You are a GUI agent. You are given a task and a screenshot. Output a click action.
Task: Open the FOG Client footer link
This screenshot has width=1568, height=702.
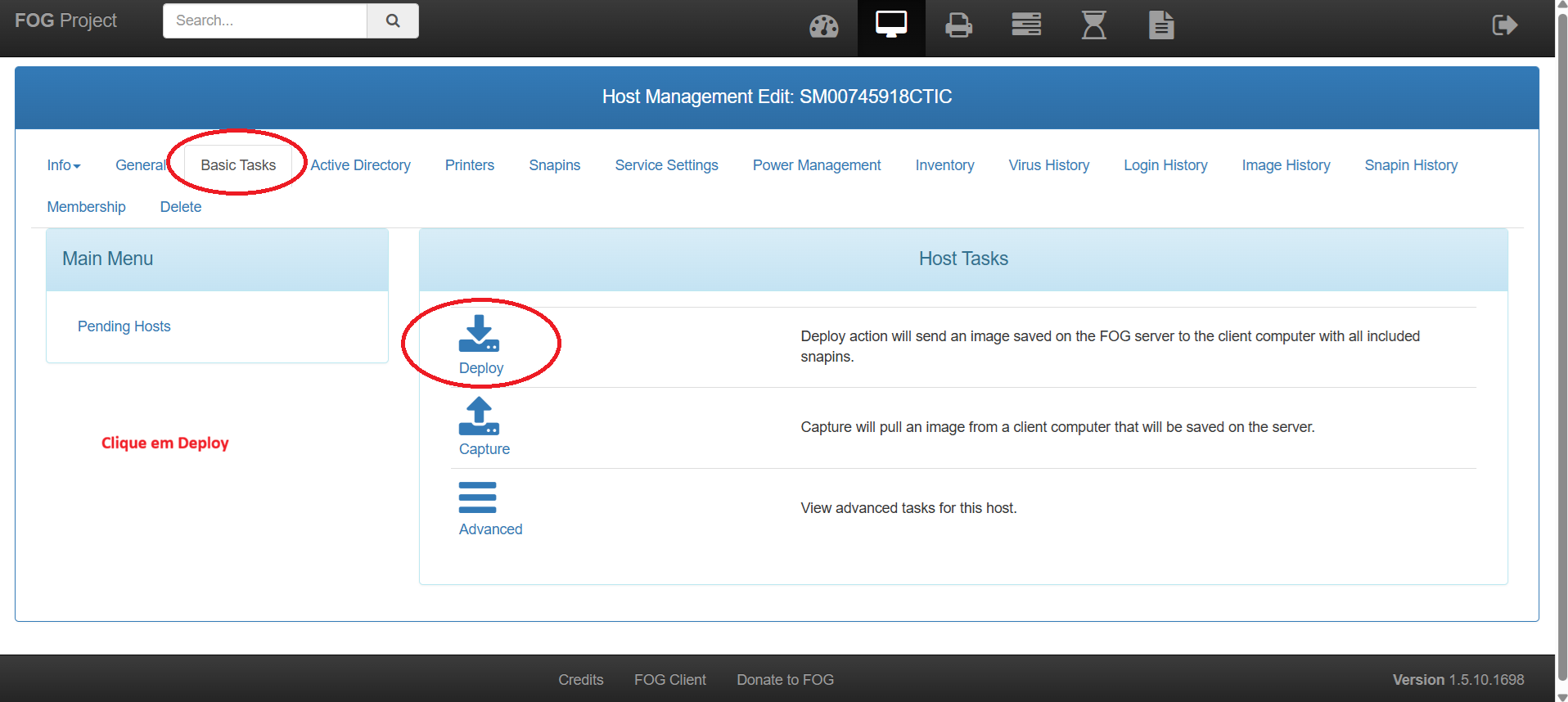(669, 680)
